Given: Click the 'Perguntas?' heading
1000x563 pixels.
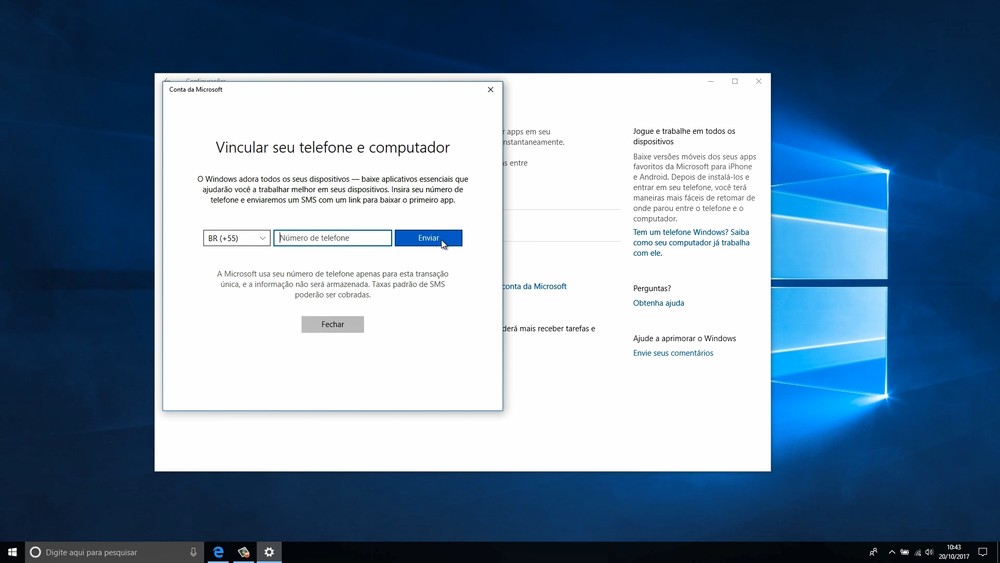Looking at the screenshot, I should (x=652, y=288).
